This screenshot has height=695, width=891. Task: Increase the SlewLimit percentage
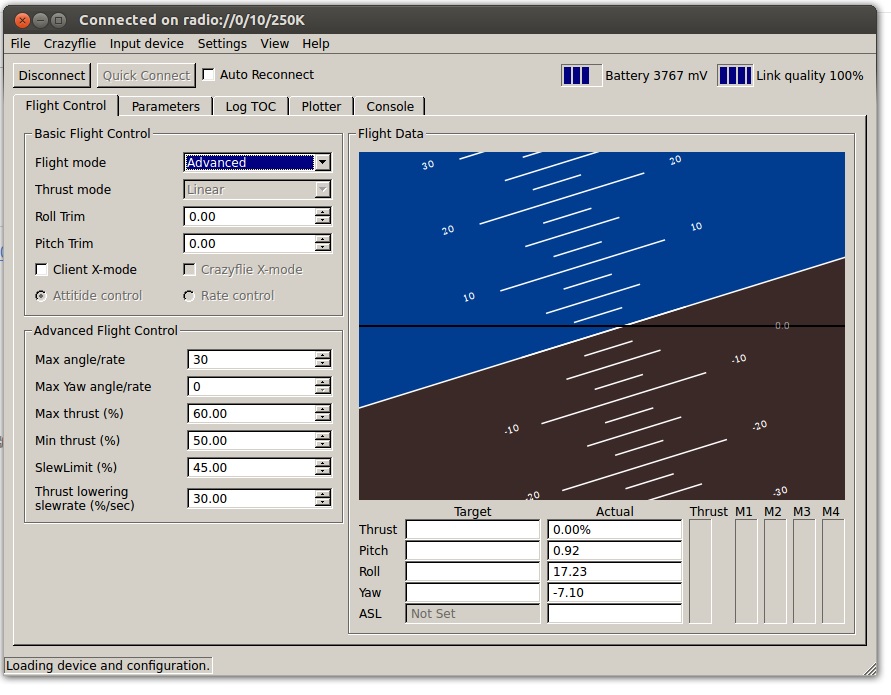[x=322, y=463]
